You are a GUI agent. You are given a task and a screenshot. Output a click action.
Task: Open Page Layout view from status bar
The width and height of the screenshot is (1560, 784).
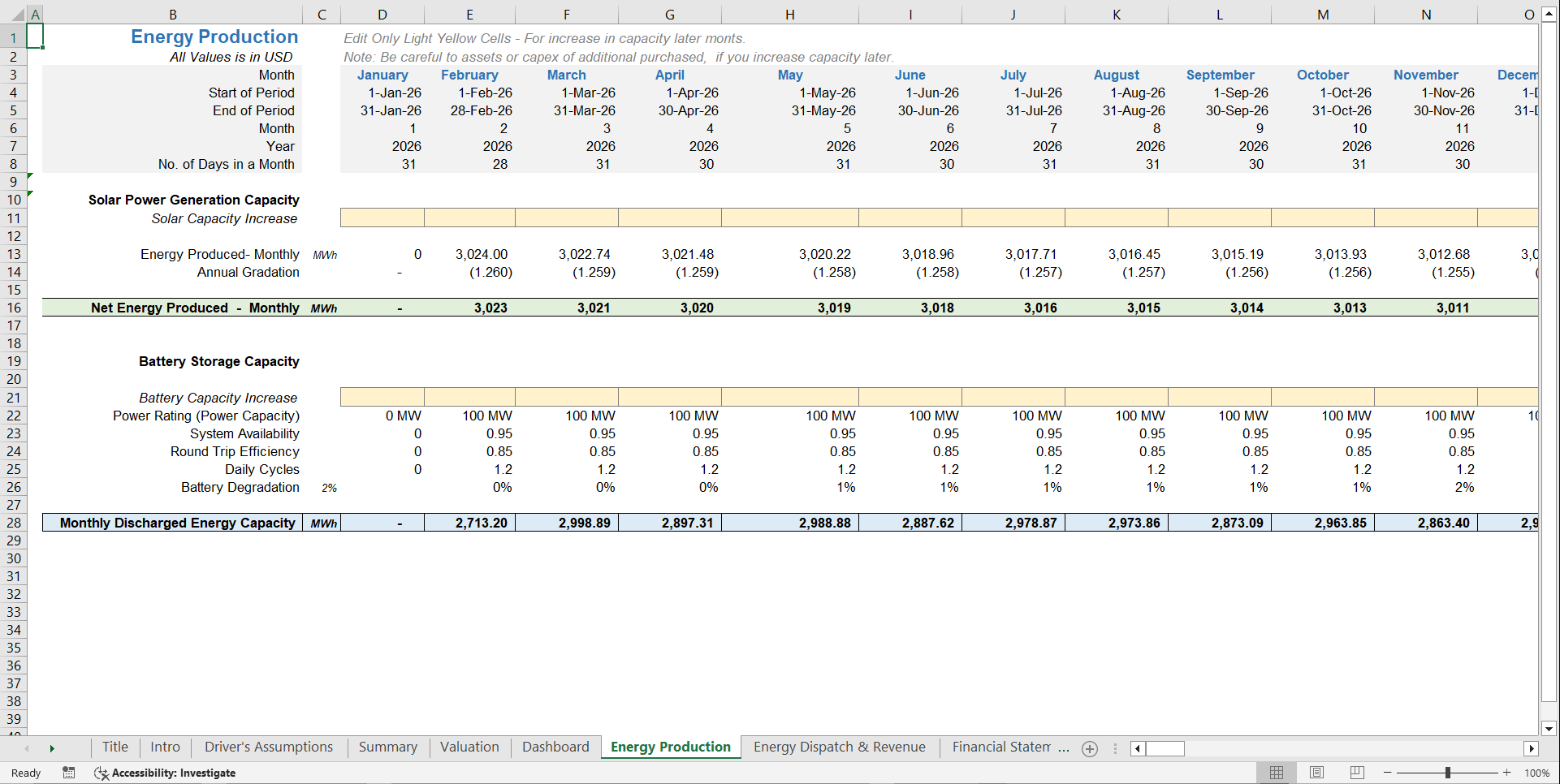point(1316,773)
